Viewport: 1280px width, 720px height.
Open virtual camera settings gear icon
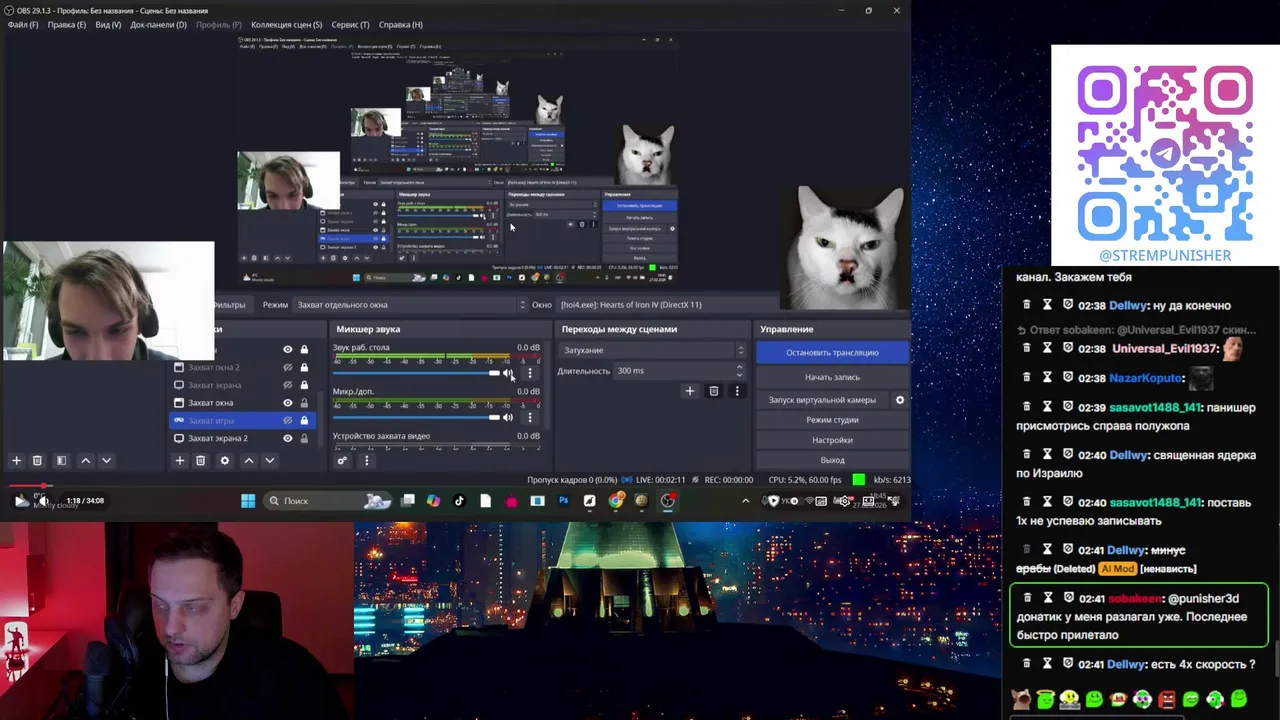pos(900,400)
